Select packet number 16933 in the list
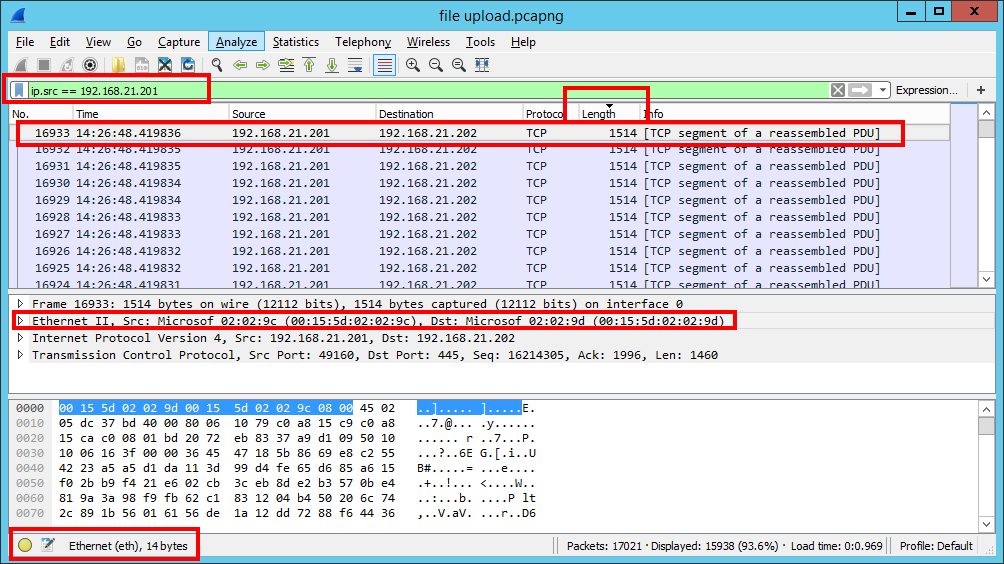Image resolution: width=1004 pixels, height=564 pixels. coord(479,133)
